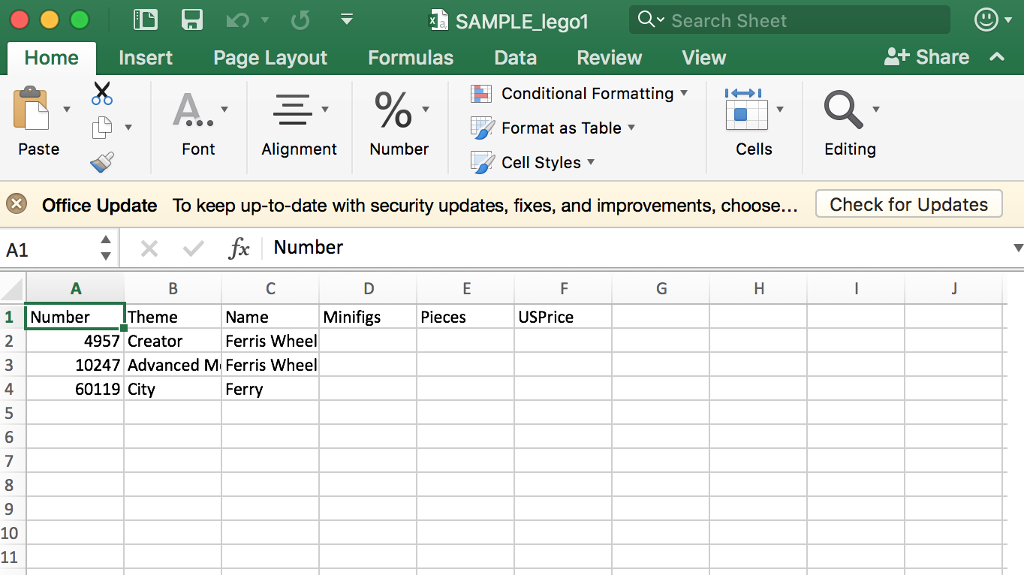Select column D header
1024x575 pixels.
click(368, 289)
